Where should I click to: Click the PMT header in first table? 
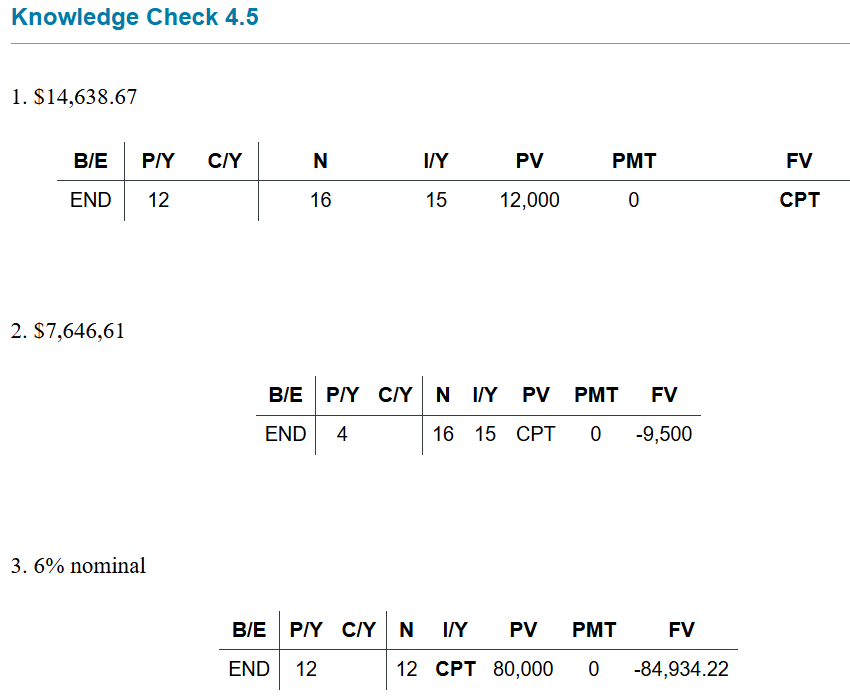point(634,160)
